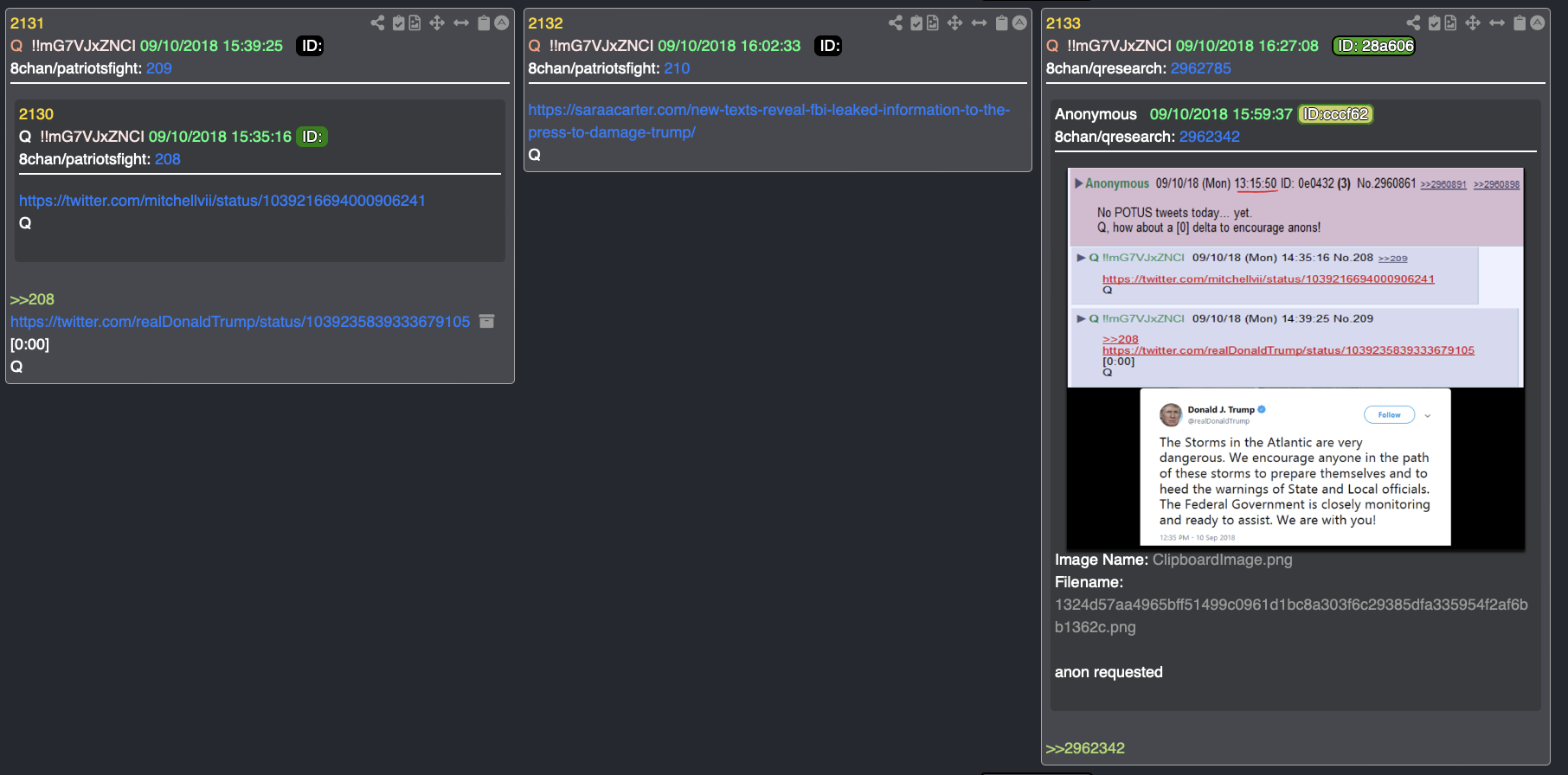Open post number 2131 heading
Image resolution: width=1568 pixels, height=775 pixels.
(27, 23)
